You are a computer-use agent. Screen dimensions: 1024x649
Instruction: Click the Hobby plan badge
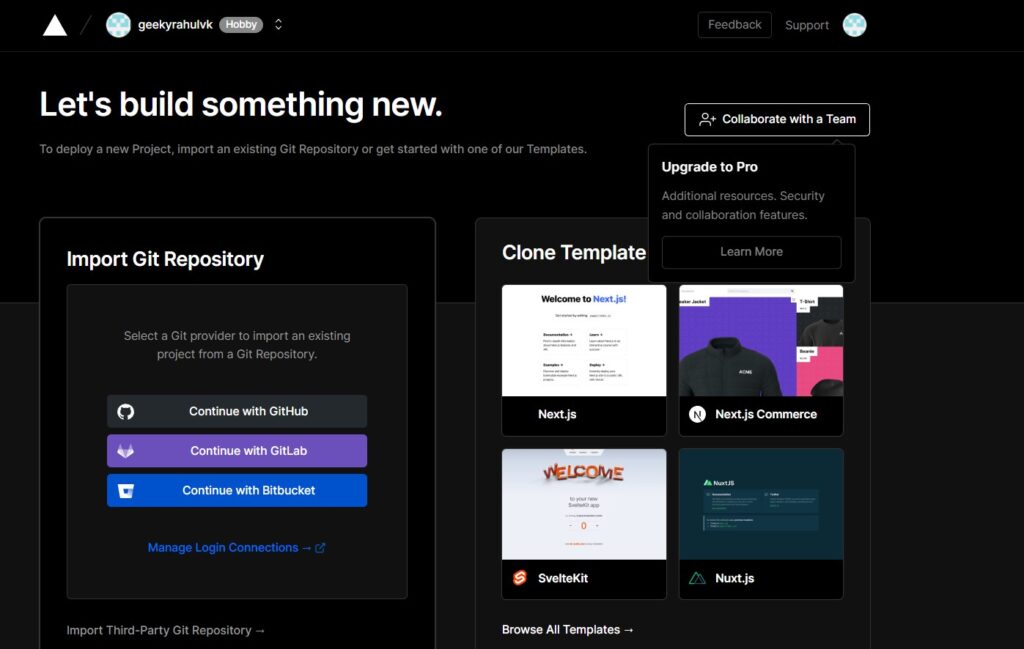pyautogui.click(x=241, y=25)
